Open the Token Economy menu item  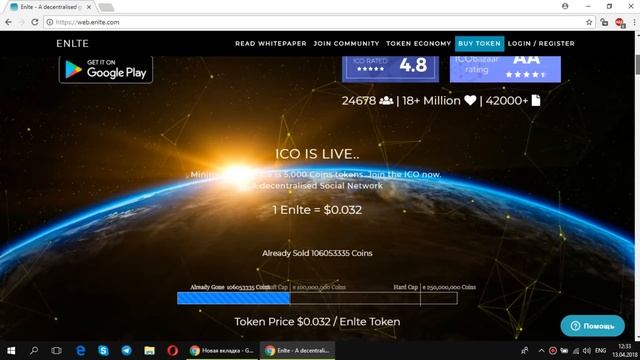point(418,44)
